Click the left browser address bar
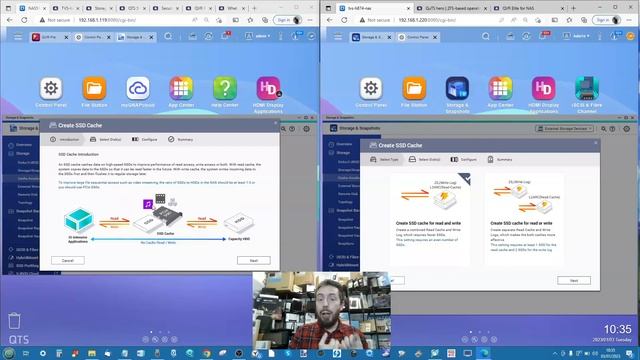The width and height of the screenshot is (640, 360). (x=131, y=20)
